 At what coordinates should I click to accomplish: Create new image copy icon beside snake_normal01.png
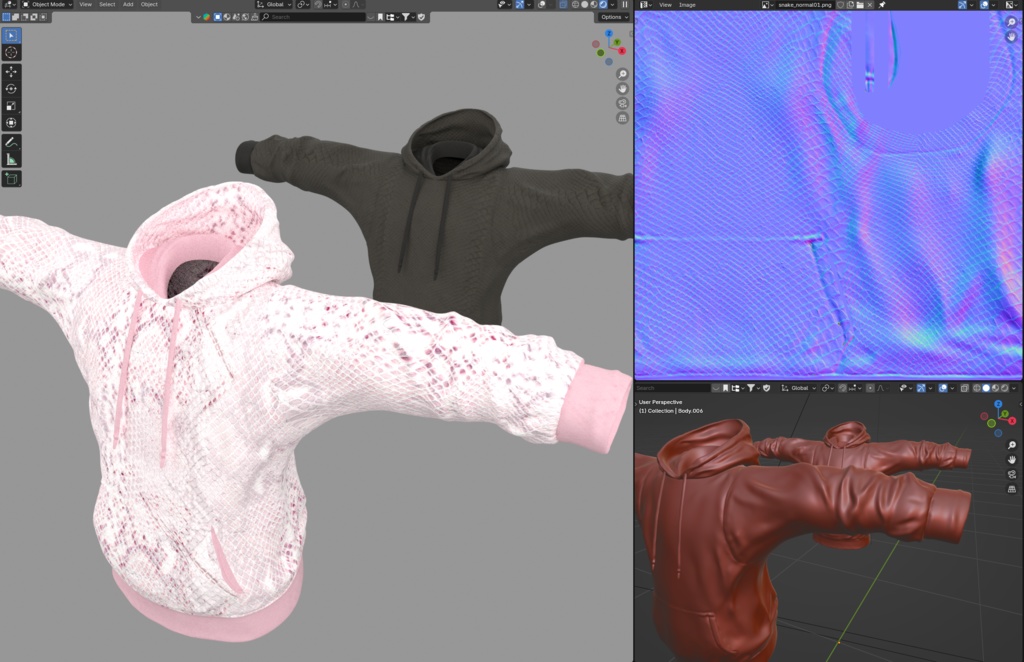click(850, 5)
